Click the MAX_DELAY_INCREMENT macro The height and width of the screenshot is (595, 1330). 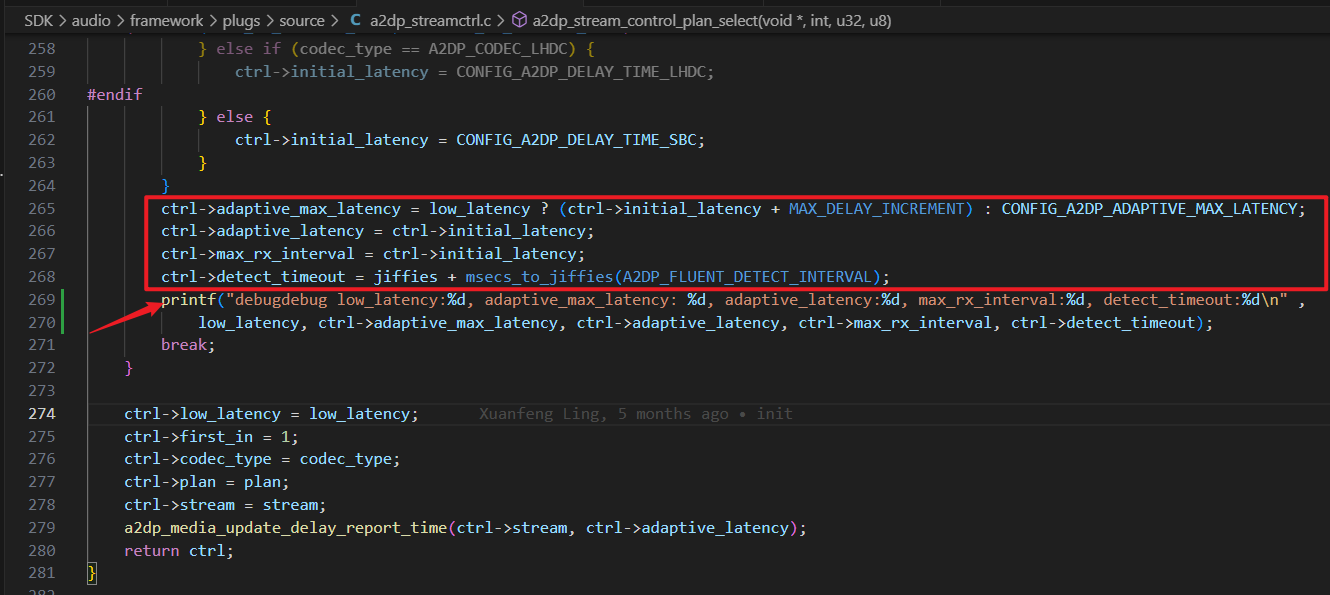pos(880,208)
